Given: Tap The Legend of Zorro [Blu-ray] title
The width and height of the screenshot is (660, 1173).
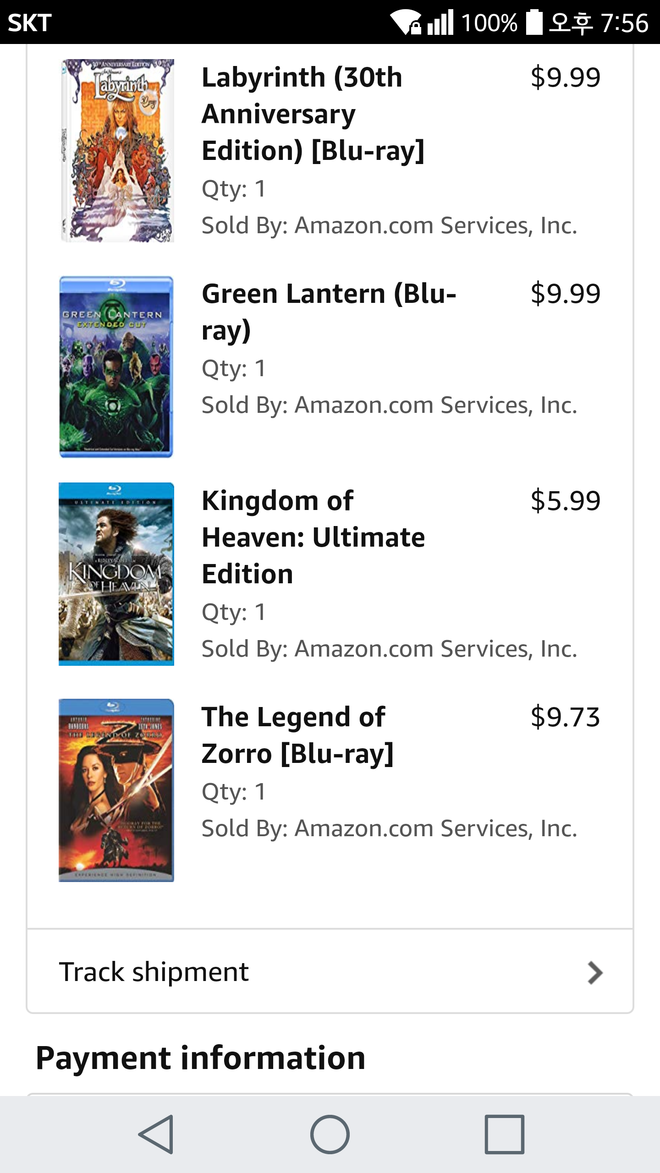Looking at the screenshot, I should pos(297,735).
